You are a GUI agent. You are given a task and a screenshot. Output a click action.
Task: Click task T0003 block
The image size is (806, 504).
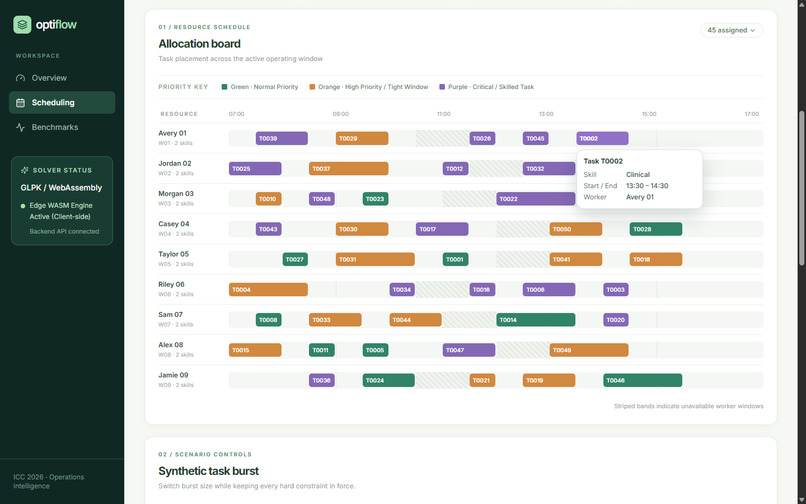[x=616, y=290]
